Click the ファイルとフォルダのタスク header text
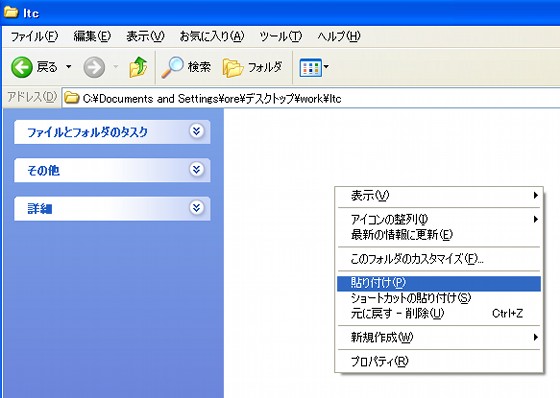 coord(88,132)
